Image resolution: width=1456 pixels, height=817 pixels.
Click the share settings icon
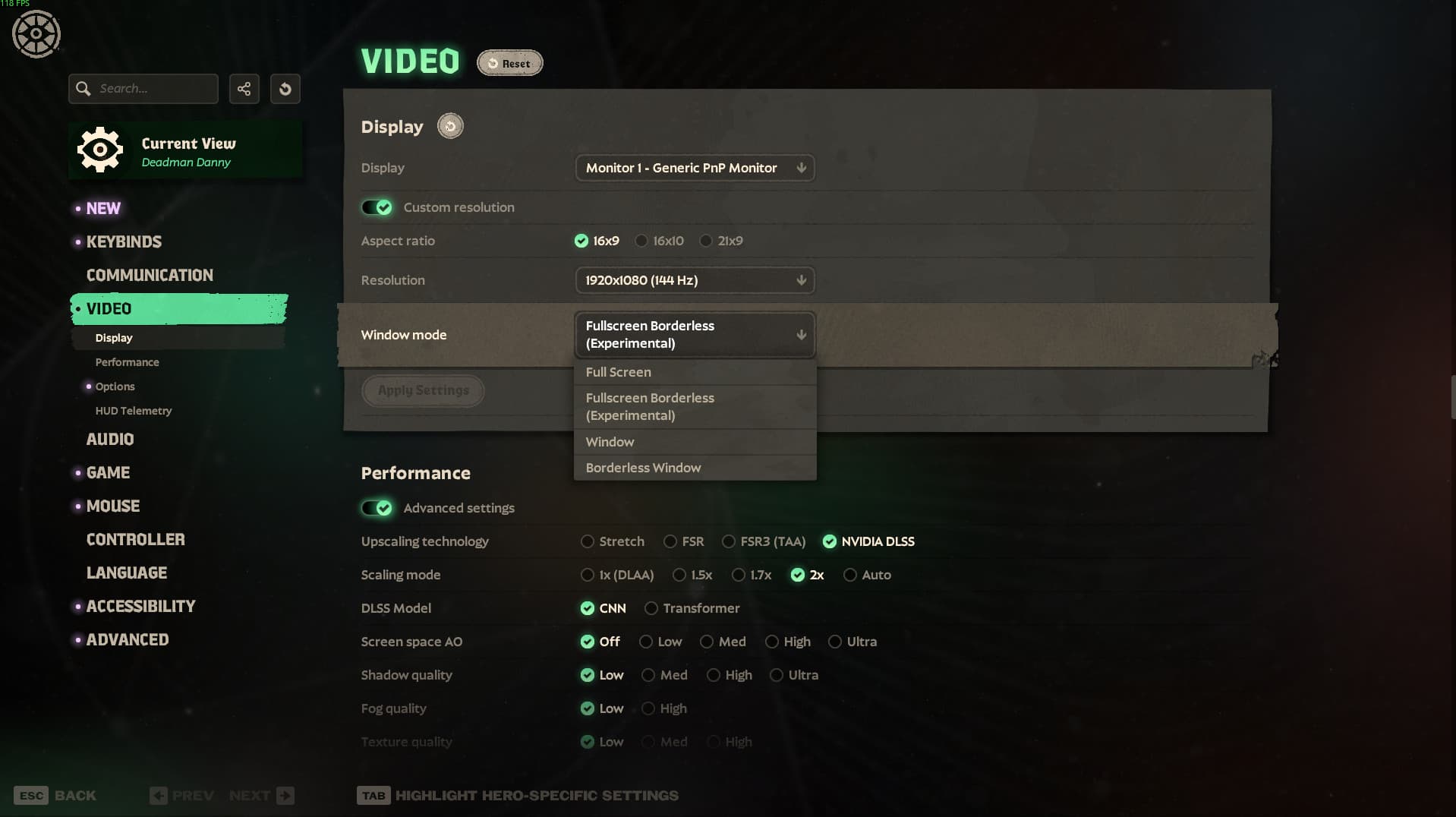[244, 89]
